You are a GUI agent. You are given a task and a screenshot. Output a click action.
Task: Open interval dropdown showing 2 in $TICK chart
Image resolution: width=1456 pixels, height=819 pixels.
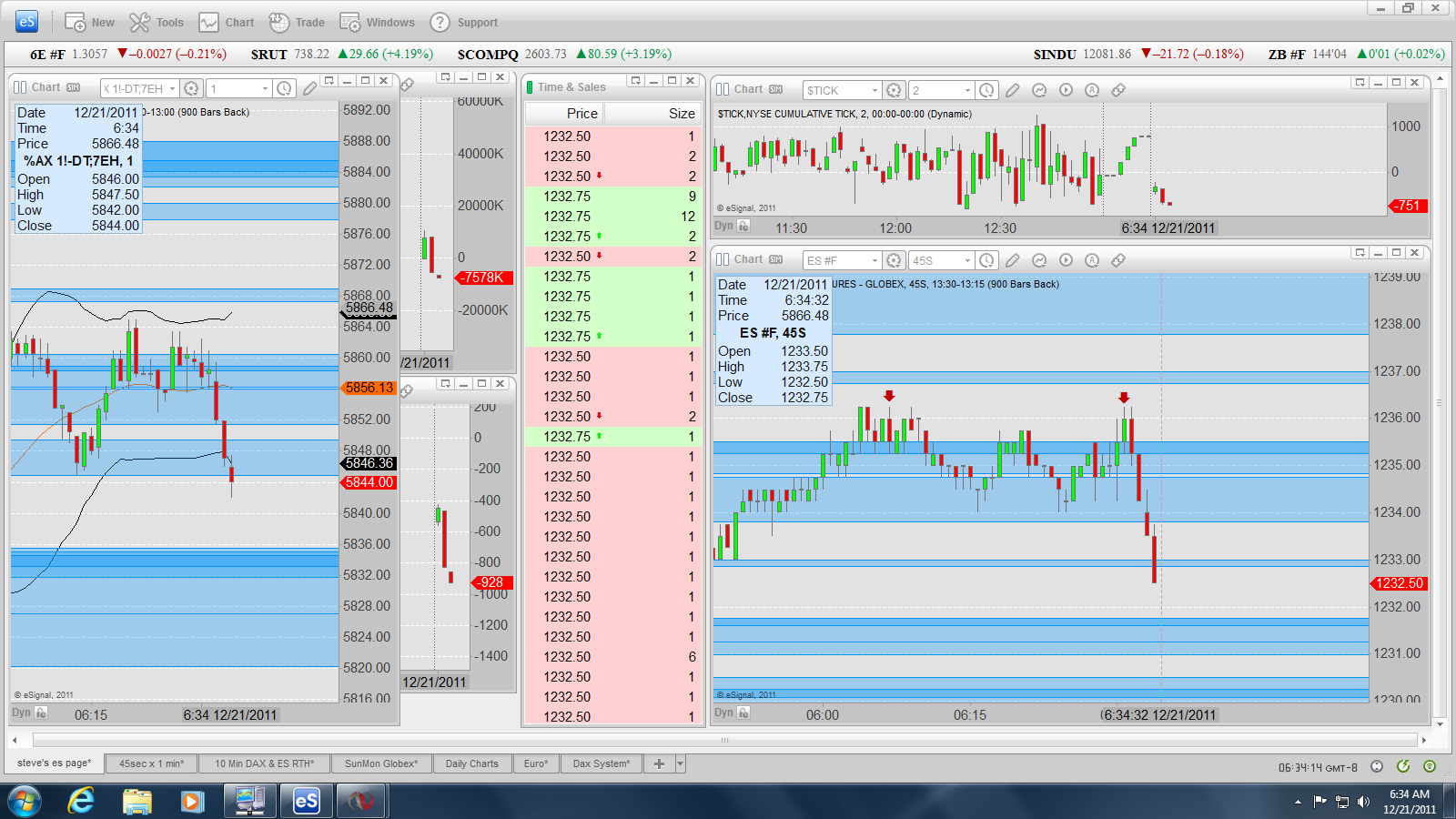click(967, 90)
